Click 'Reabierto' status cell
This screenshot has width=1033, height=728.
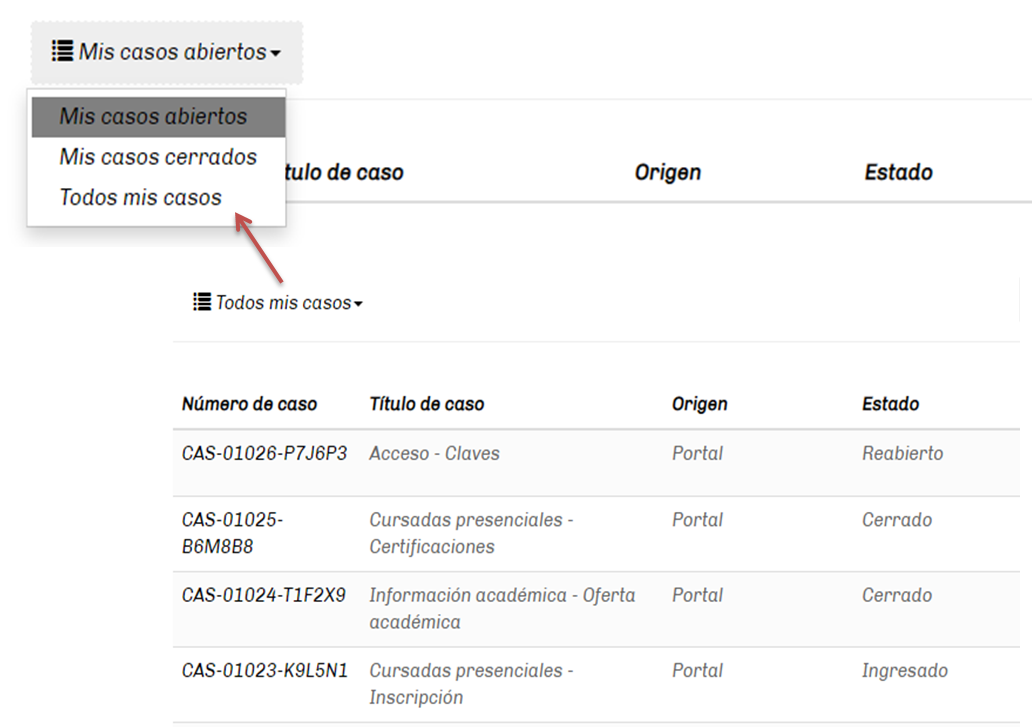click(x=903, y=453)
